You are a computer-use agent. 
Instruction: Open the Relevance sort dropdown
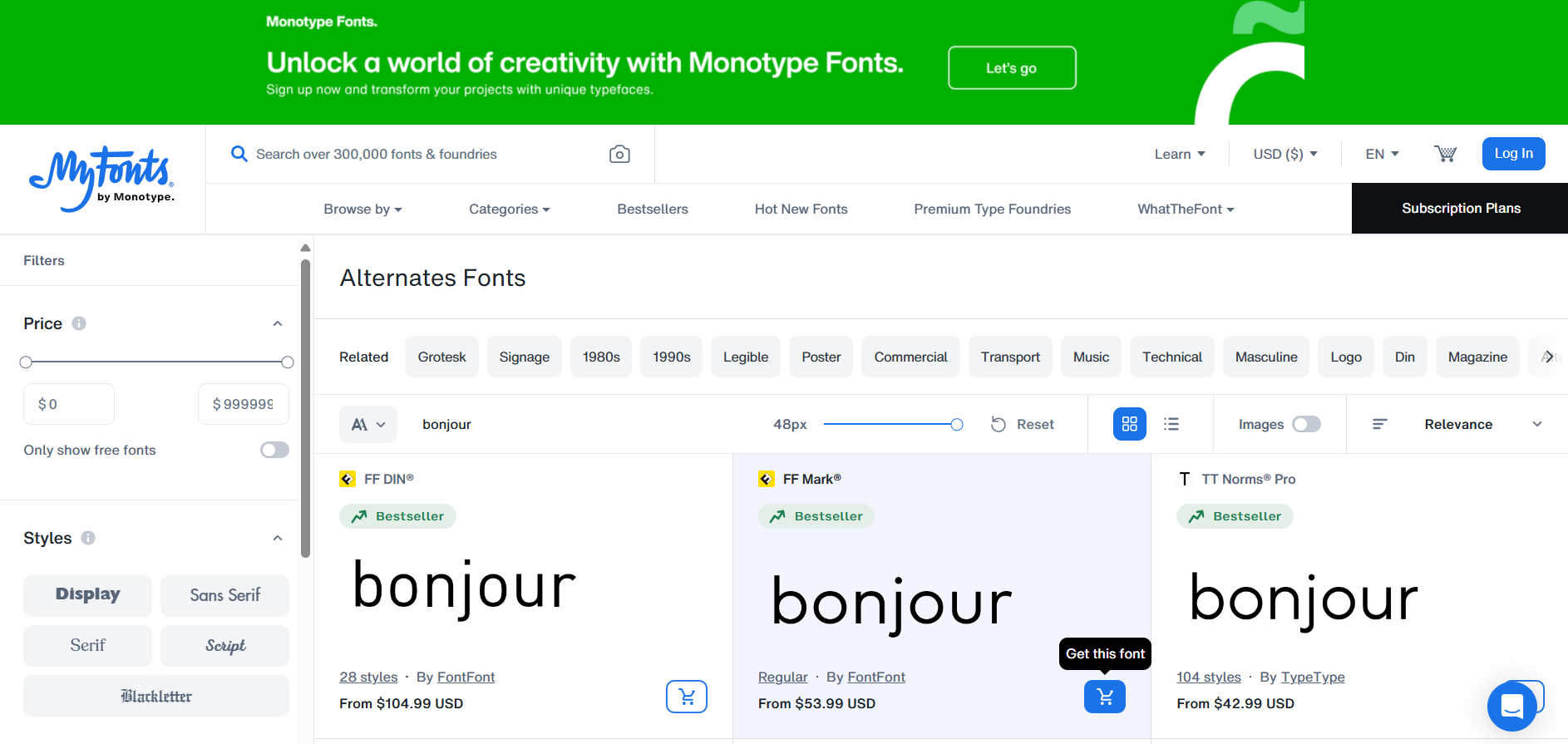[1483, 424]
